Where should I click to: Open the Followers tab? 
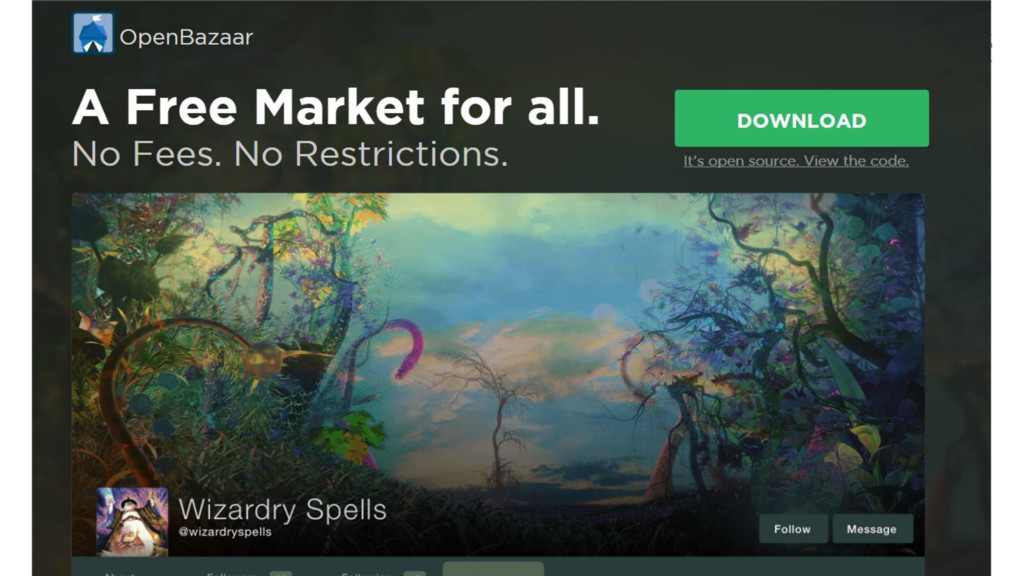pyautogui.click(x=232, y=573)
